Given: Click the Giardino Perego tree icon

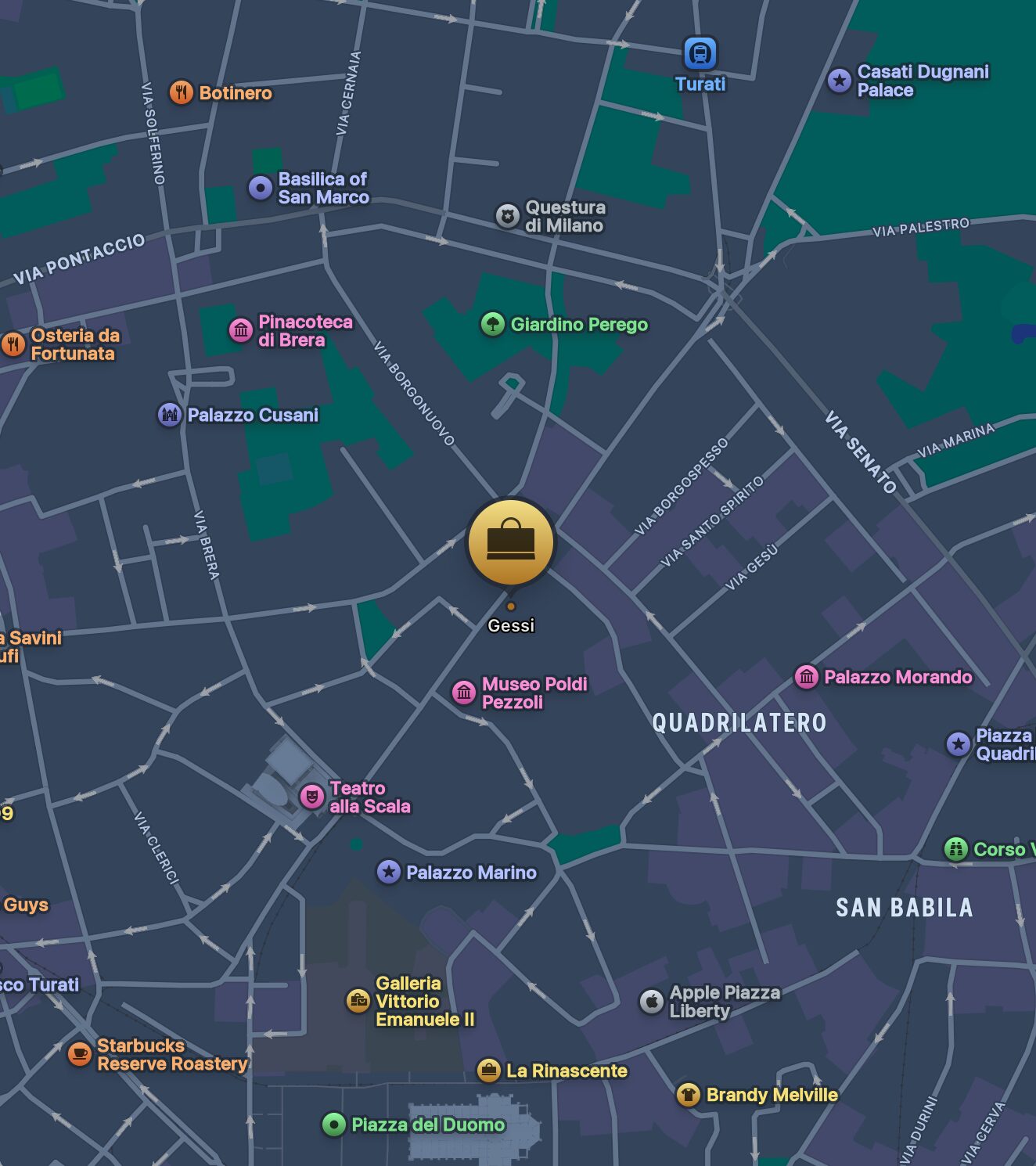Looking at the screenshot, I should click(491, 324).
